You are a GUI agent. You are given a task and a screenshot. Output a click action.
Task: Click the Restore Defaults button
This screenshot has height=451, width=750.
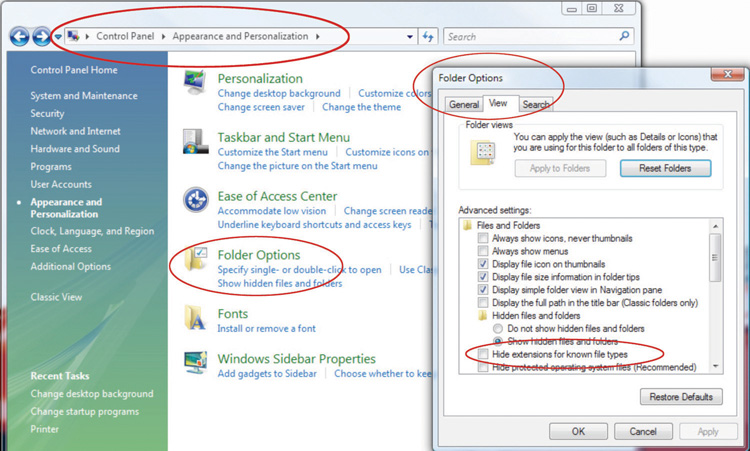click(681, 397)
